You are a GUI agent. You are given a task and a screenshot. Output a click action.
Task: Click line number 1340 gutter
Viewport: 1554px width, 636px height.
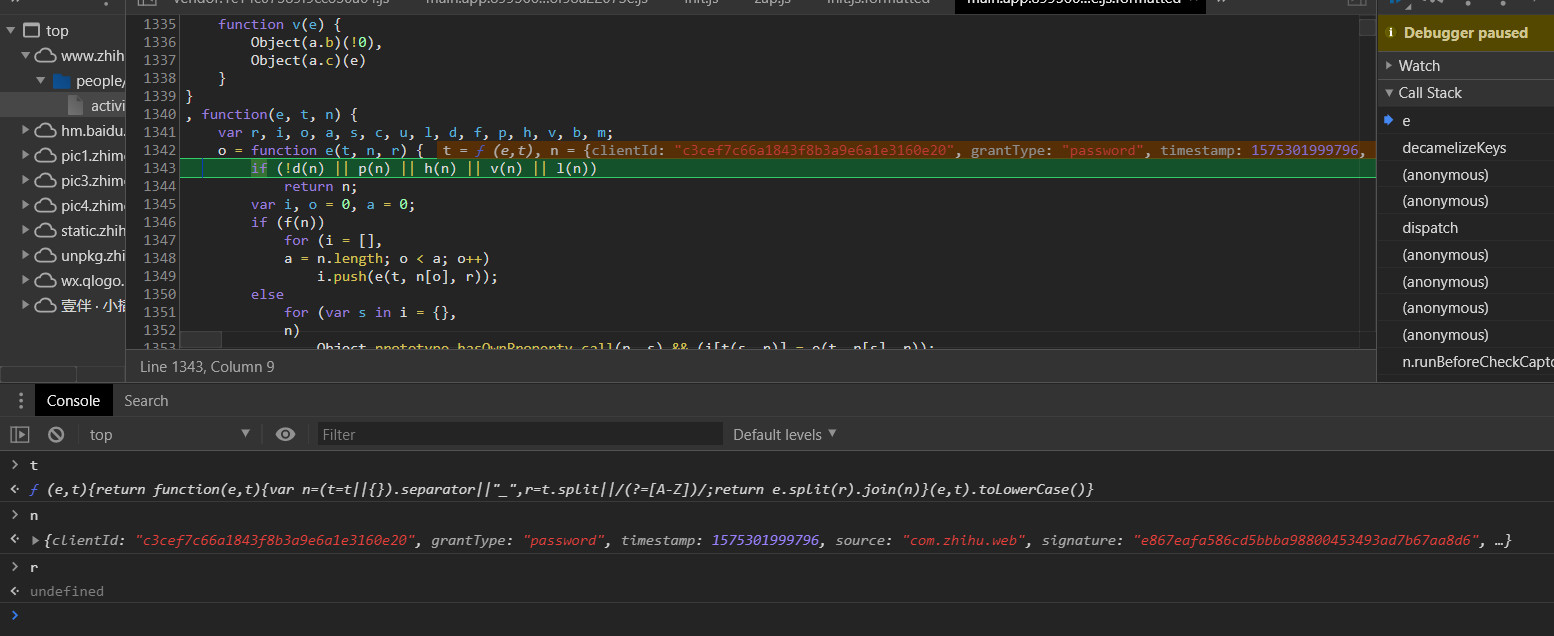coord(160,114)
